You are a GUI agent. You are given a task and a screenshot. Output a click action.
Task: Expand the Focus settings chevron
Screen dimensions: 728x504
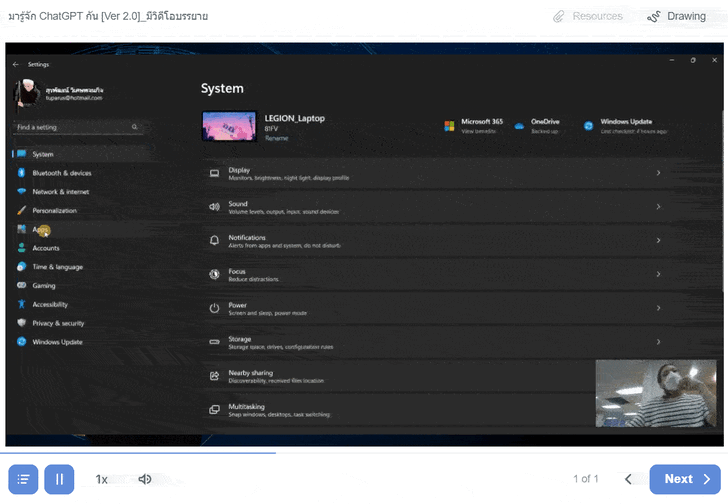tap(658, 274)
